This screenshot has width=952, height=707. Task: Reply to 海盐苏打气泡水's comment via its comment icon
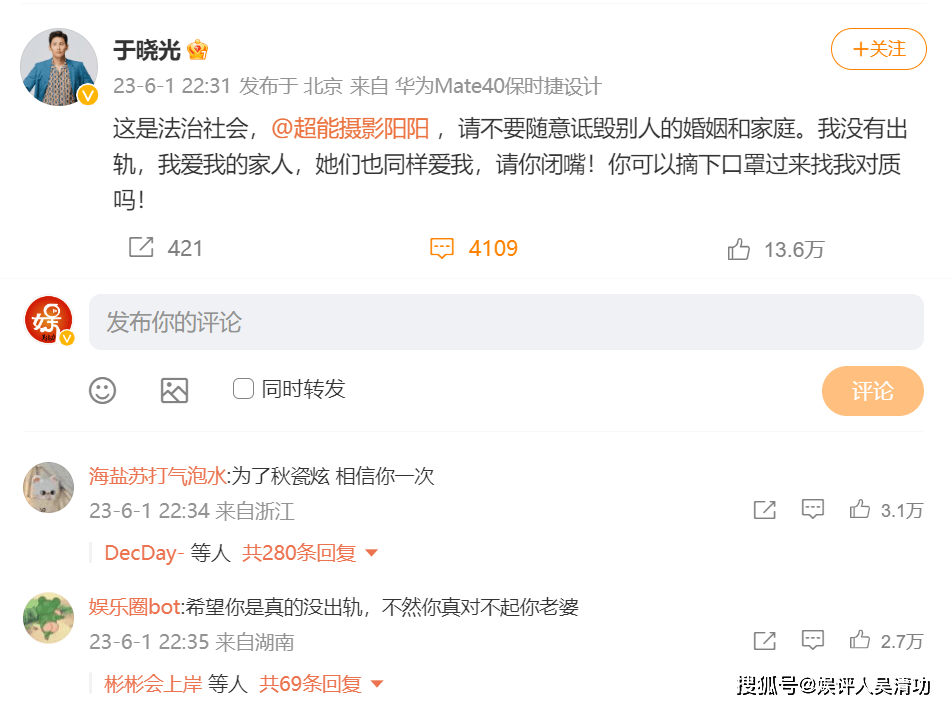[x=812, y=509]
